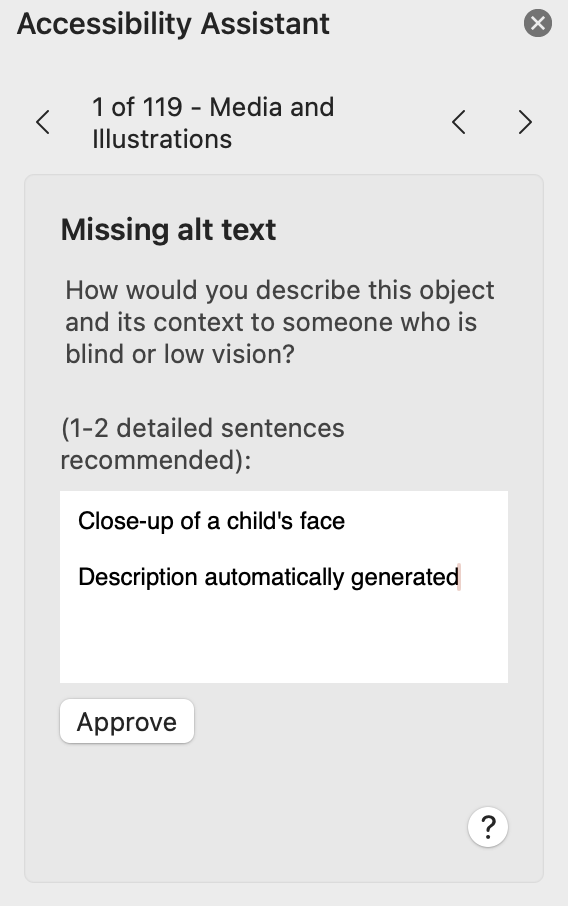Approve the suggested alt text
The width and height of the screenshot is (568, 906).
(x=127, y=721)
